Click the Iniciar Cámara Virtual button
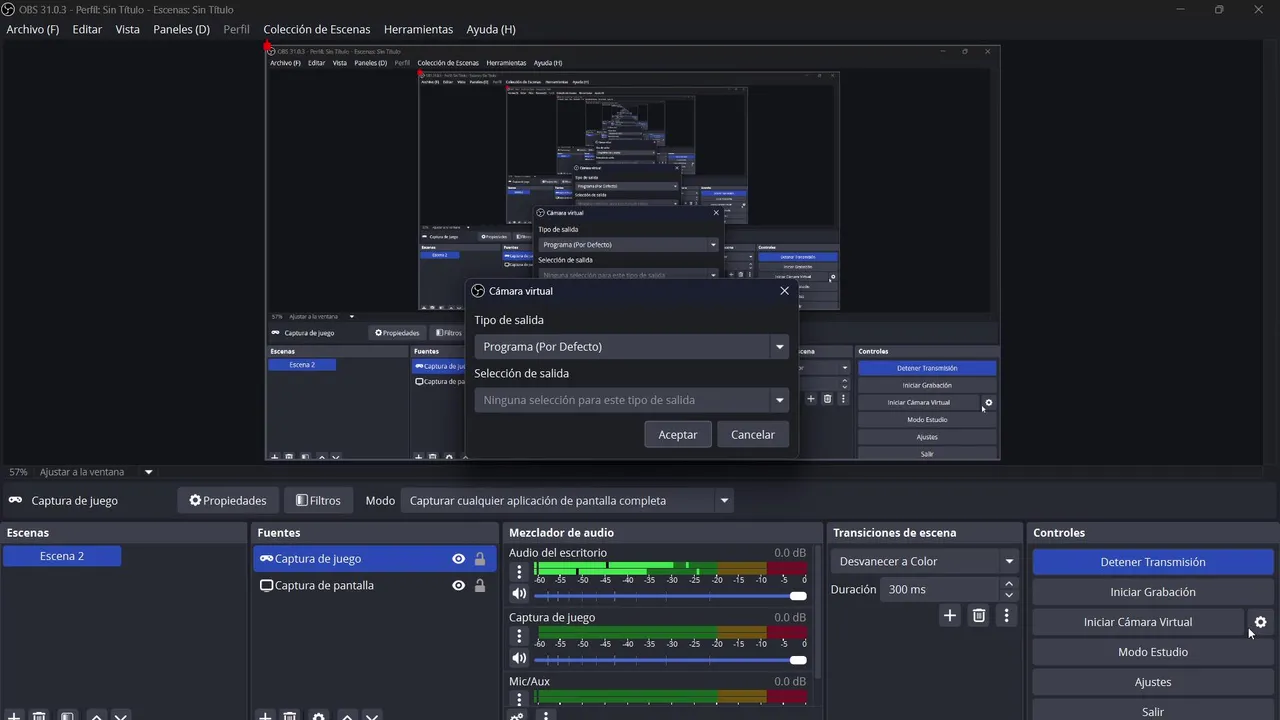1280x720 pixels. pyautogui.click(x=1138, y=622)
